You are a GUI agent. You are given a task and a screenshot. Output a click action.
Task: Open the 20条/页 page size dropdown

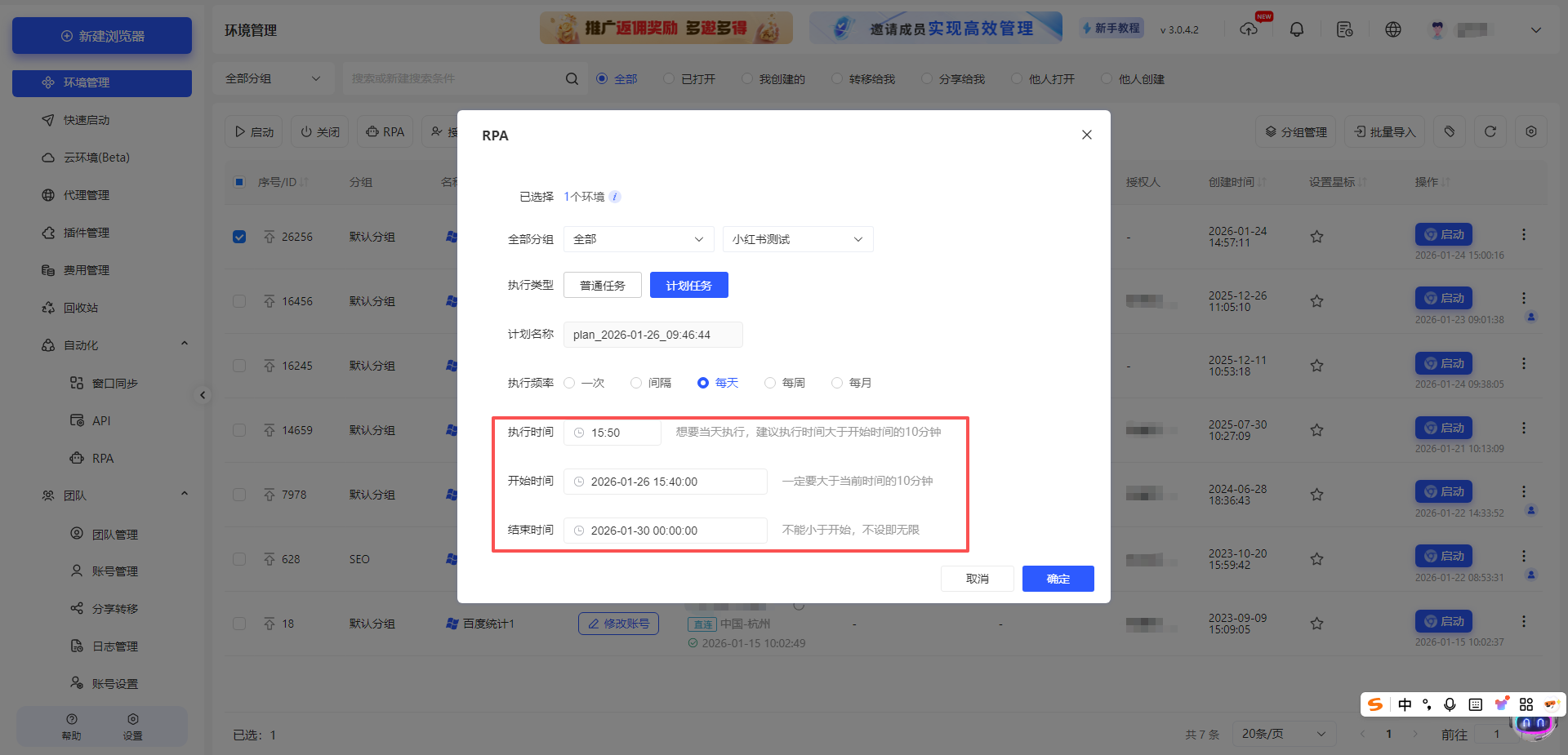click(1284, 733)
